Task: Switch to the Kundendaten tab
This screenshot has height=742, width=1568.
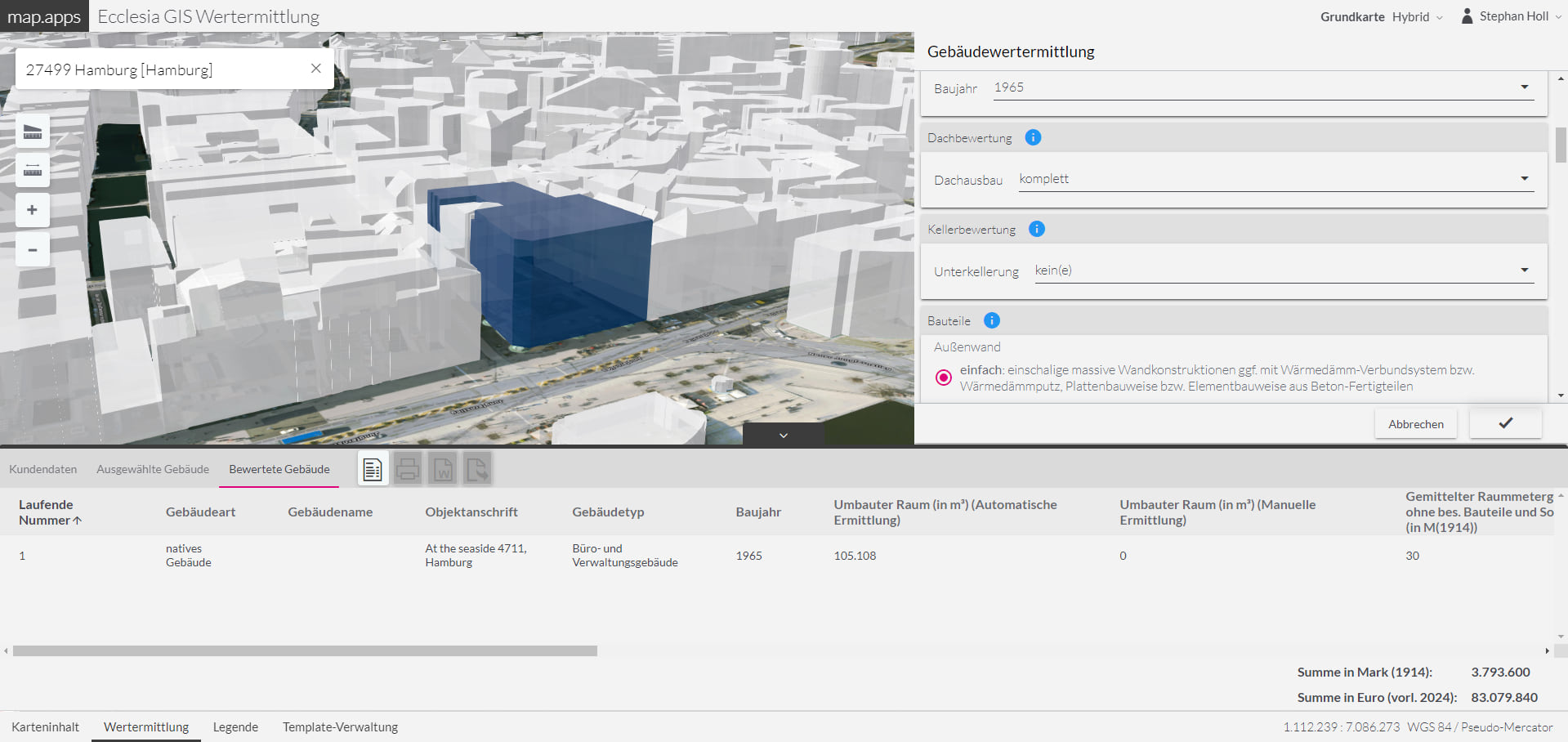Action: (42, 469)
